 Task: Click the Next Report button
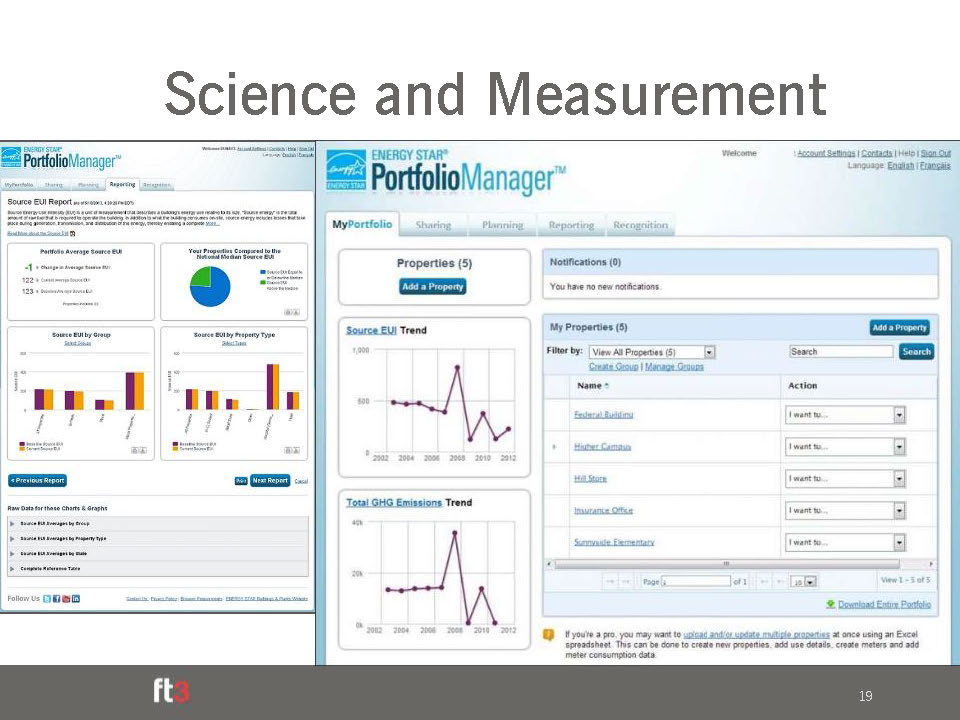point(270,481)
